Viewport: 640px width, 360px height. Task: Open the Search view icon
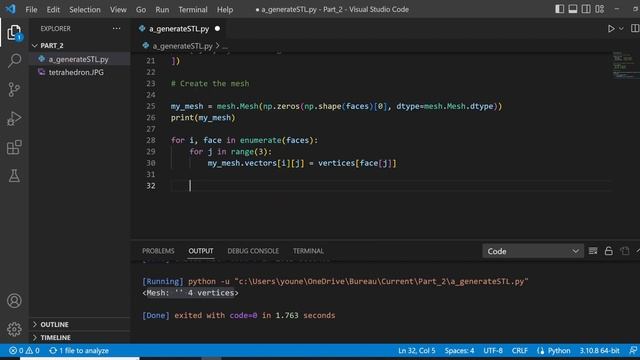pos(14,61)
